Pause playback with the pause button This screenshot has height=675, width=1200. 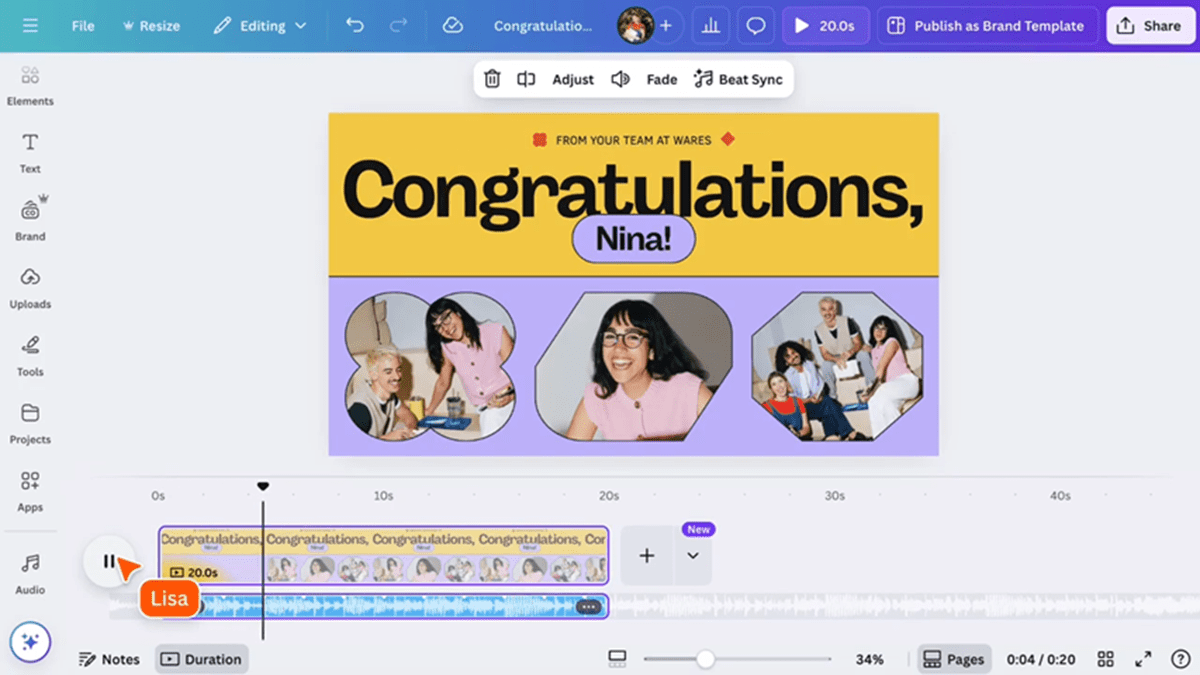[x=108, y=561]
